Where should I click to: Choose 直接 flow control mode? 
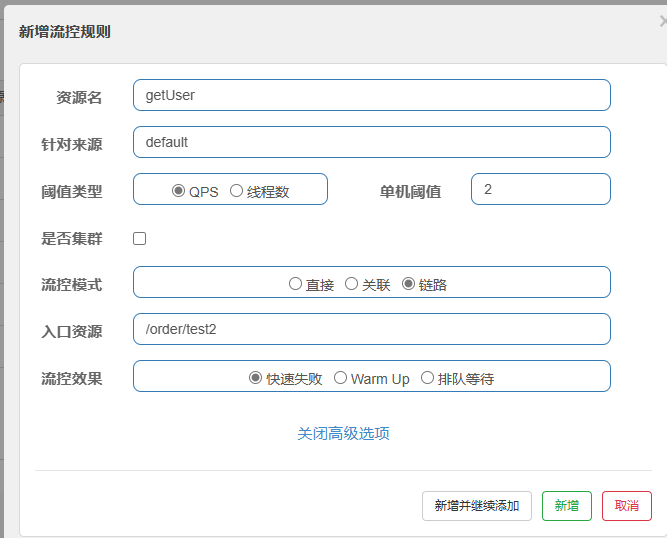[295, 284]
